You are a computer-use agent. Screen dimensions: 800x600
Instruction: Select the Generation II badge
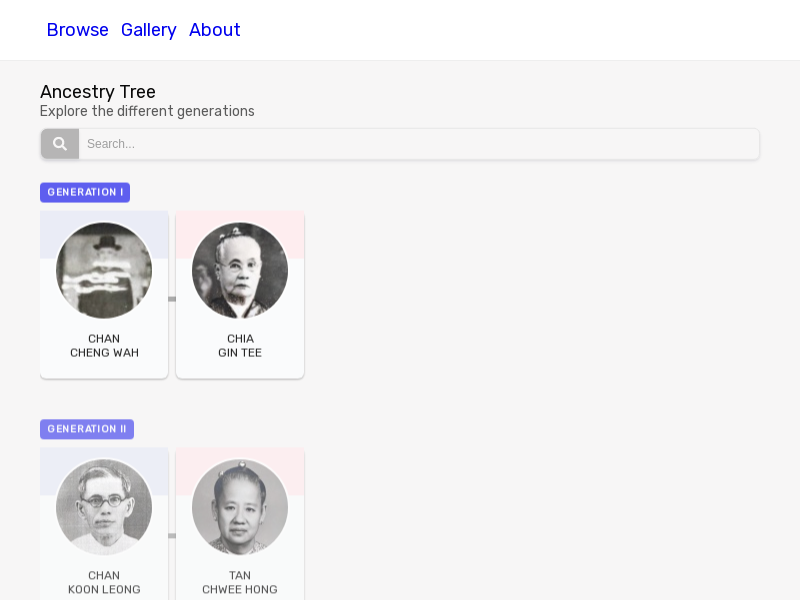pos(87,429)
